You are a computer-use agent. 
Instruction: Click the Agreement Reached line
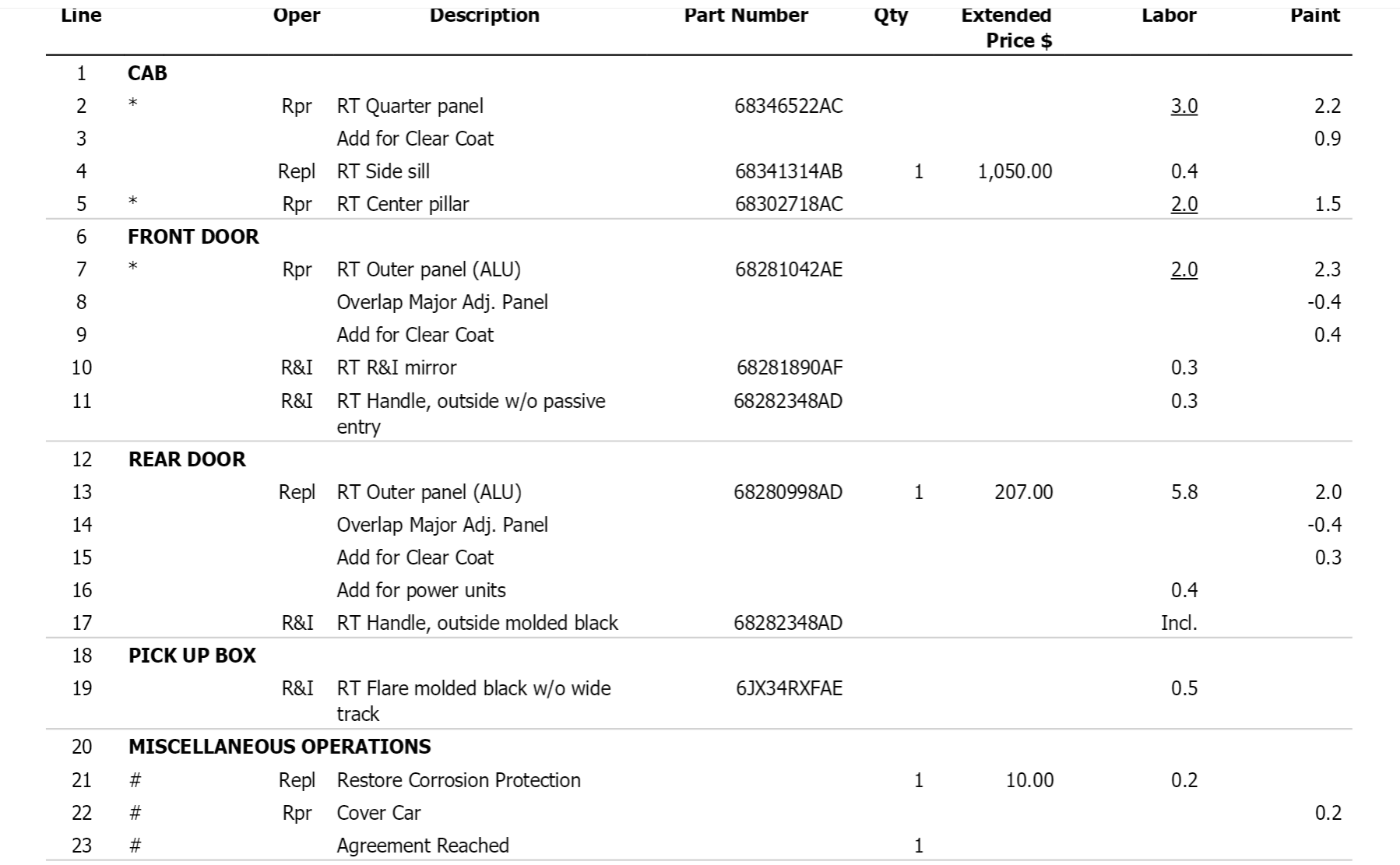(x=699, y=846)
